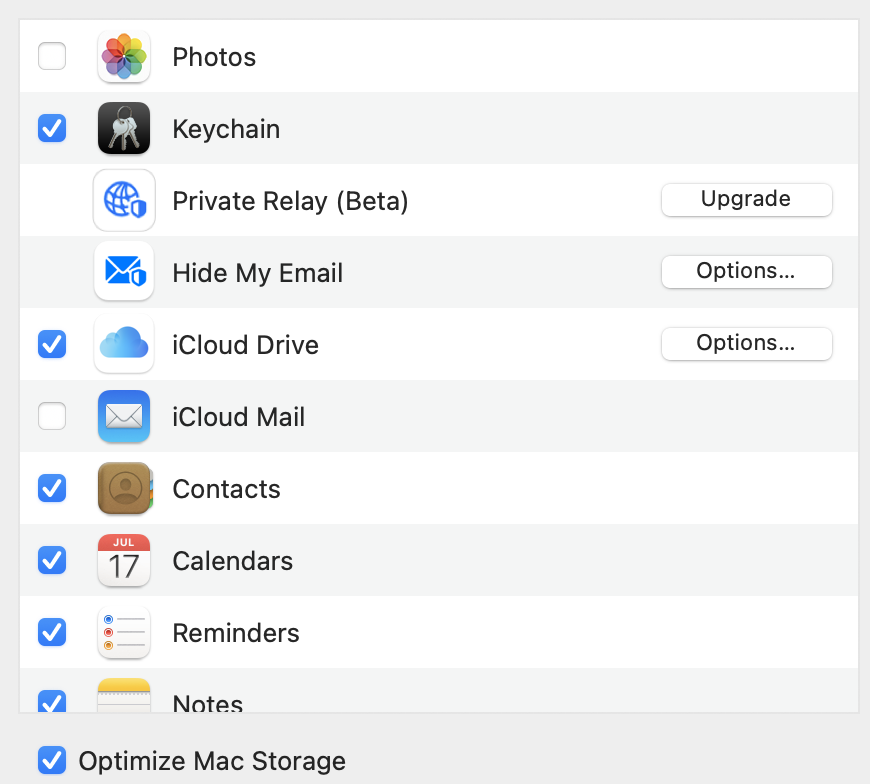Open Options for iCloud Drive
Viewport: 870px width, 784px height.
point(746,343)
